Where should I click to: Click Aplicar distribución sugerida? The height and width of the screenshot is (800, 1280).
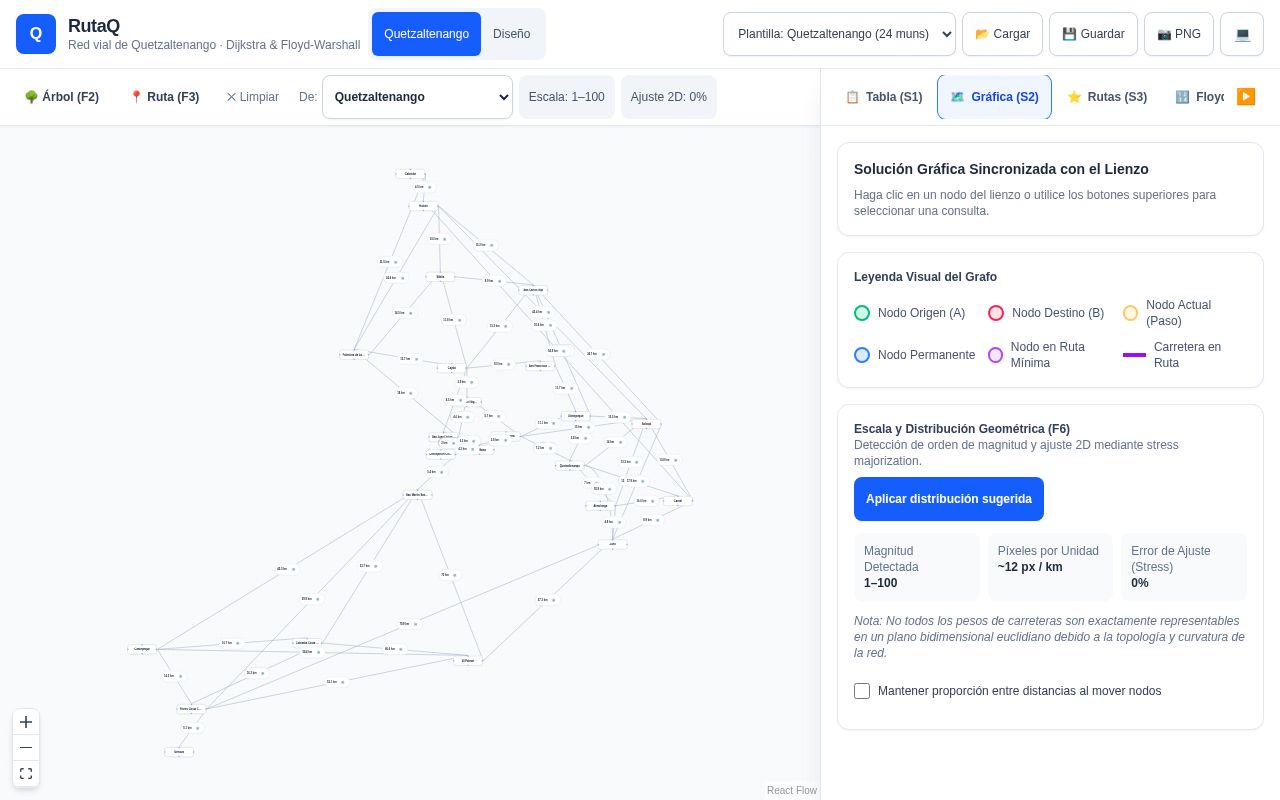pyautogui.click(x=949, y=499)
